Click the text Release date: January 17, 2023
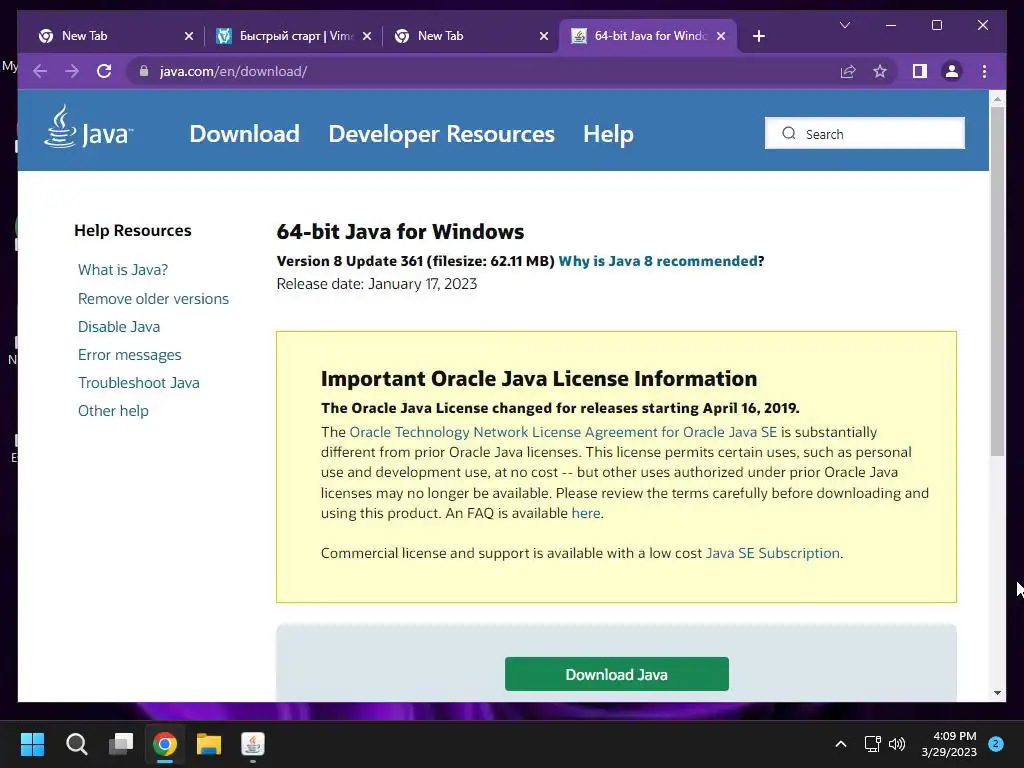Screen dimensions: 1024x768 pos(377,284)
